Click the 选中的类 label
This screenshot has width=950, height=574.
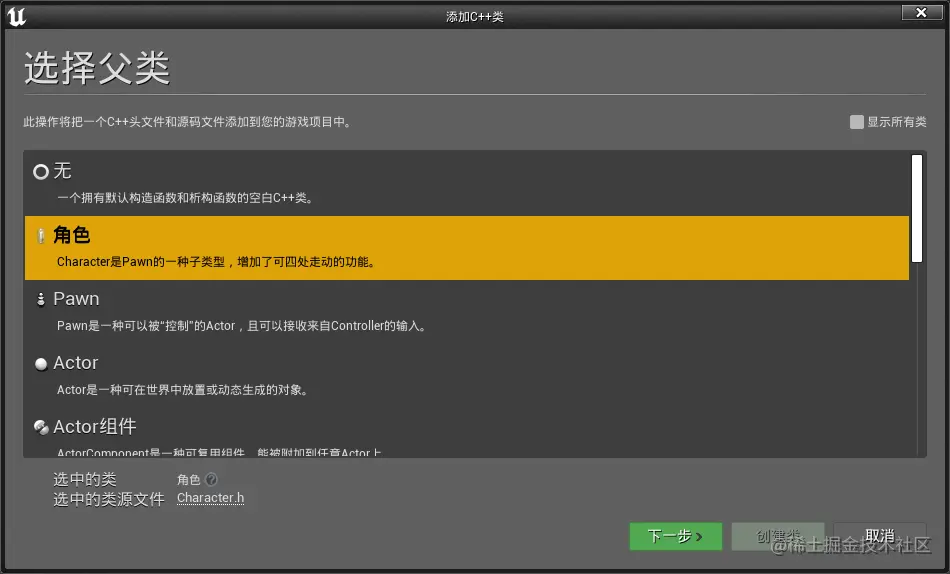click(84, 479)
